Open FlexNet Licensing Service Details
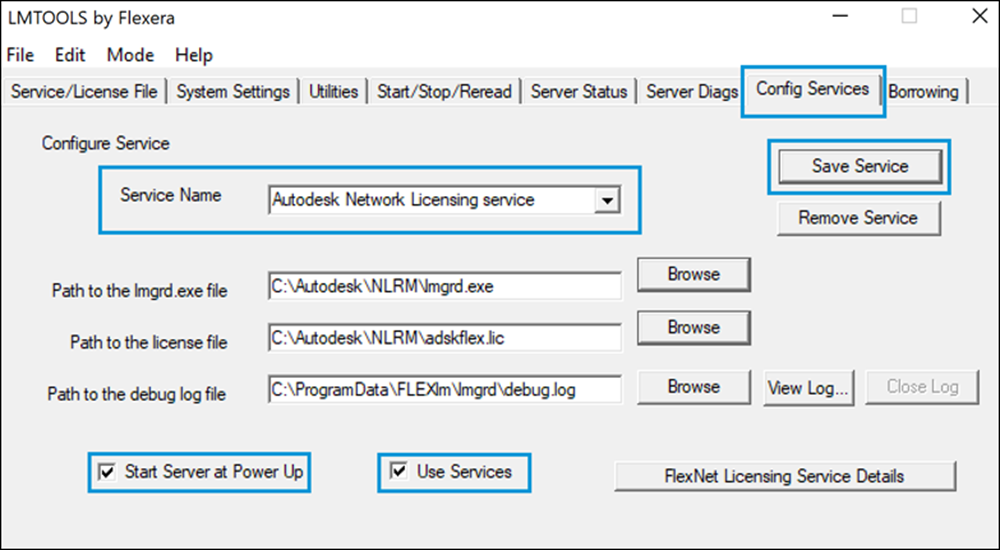This screenshot has width=1000, height=550. pos(784,476)
